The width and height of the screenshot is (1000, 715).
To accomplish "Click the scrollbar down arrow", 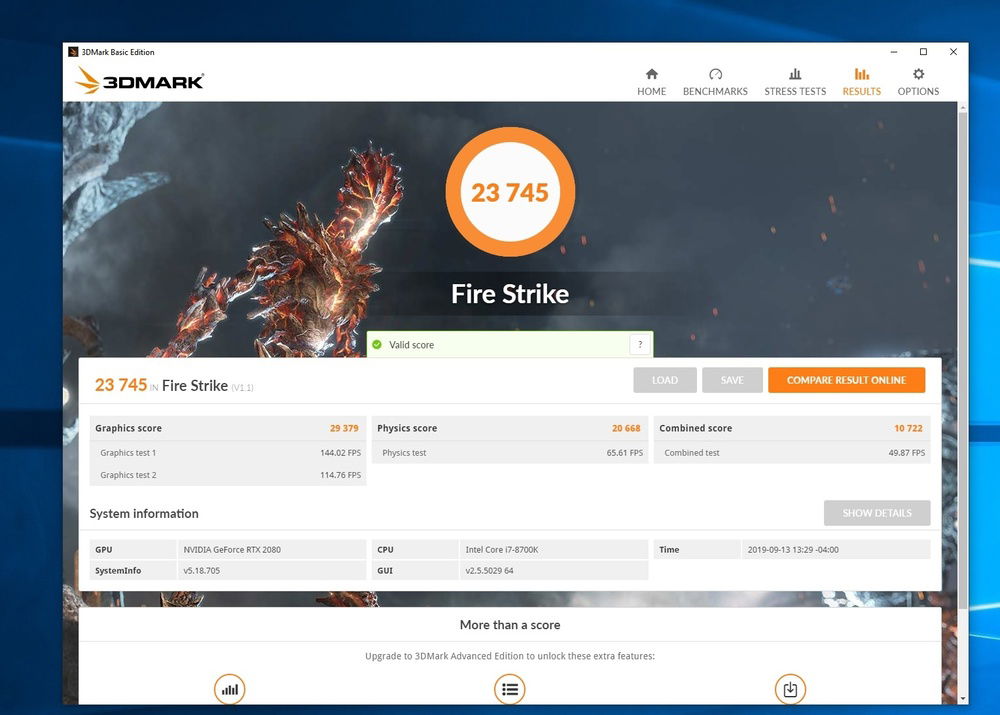I will tap(962, 698).
